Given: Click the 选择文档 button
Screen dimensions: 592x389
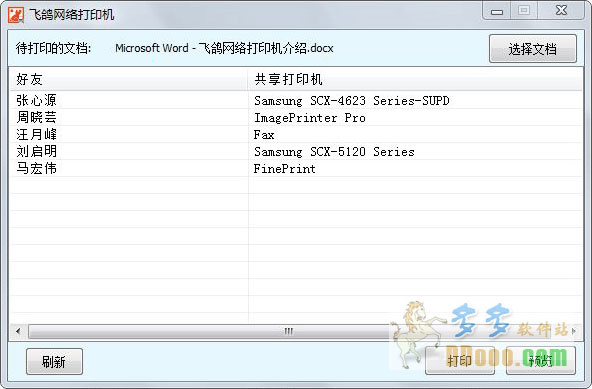Looking at the screenshot, I should pos(533,49).
